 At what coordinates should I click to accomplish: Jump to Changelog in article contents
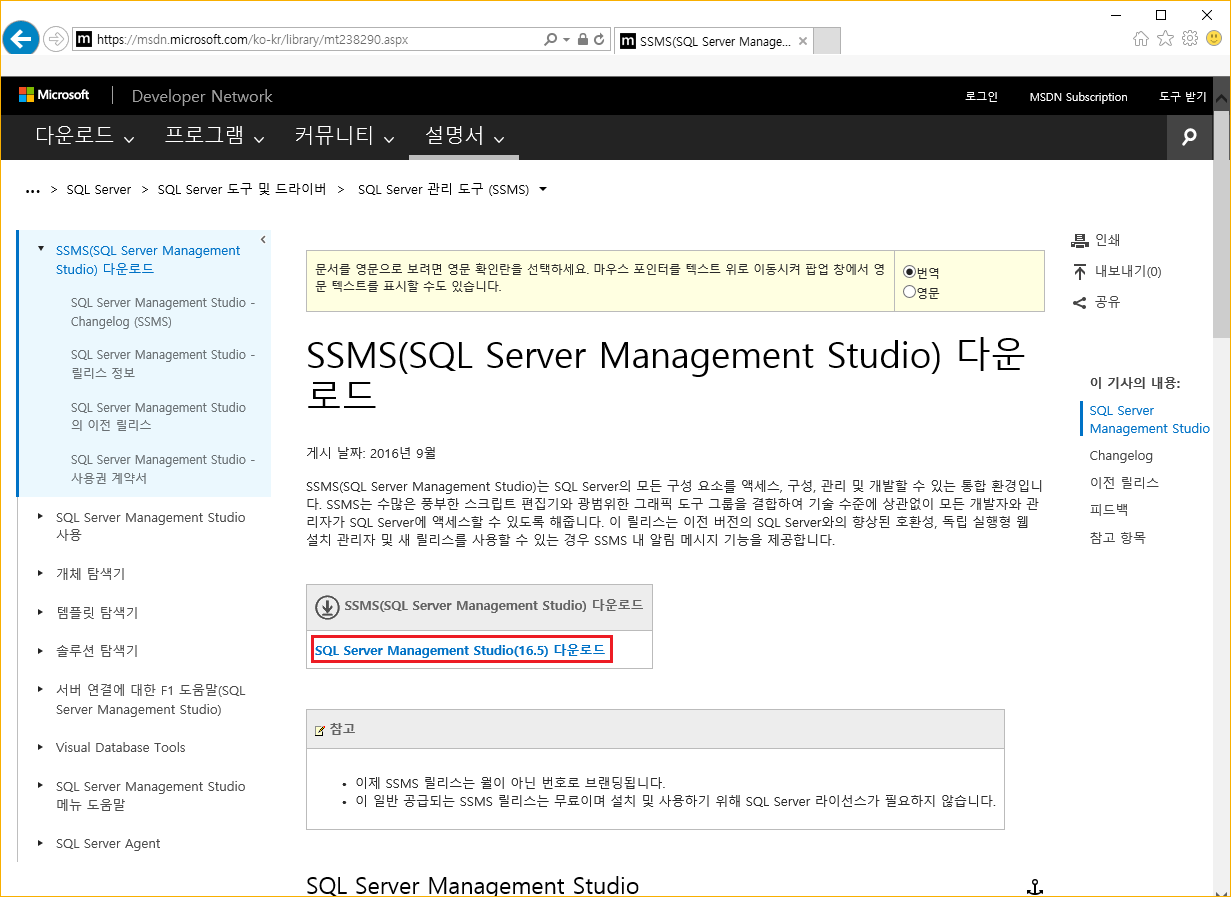(1121, 455)
